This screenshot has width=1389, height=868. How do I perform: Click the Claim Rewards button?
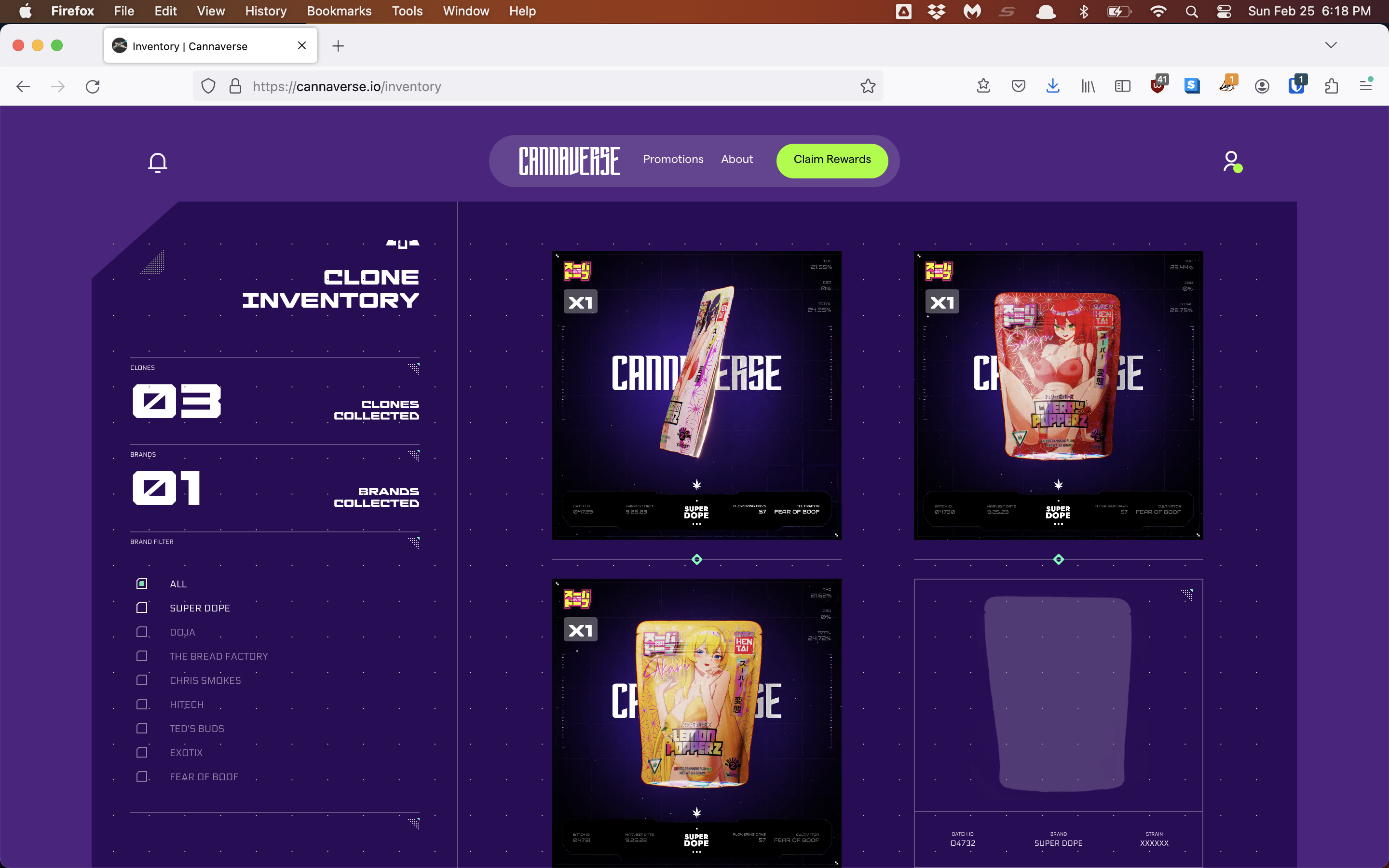click(x=831, y=160)
